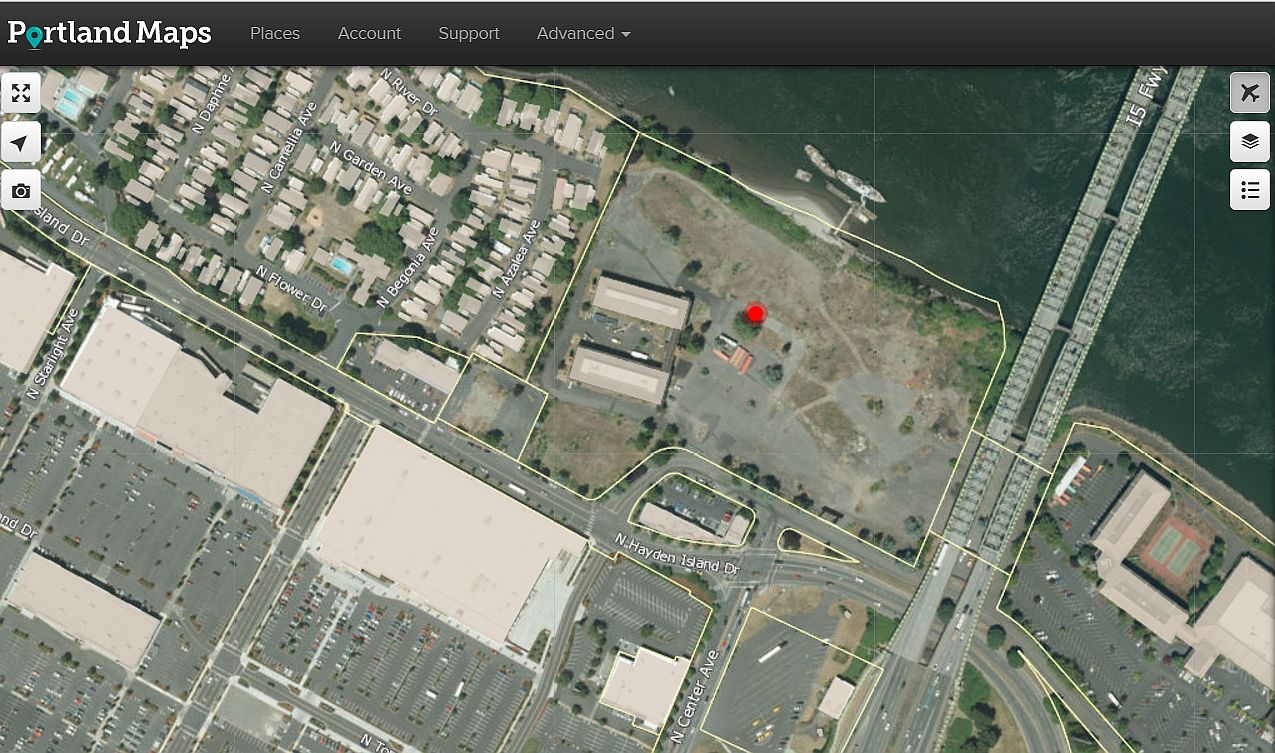
Task: Open the map layers stack icon
Action: click(1249, 141)
